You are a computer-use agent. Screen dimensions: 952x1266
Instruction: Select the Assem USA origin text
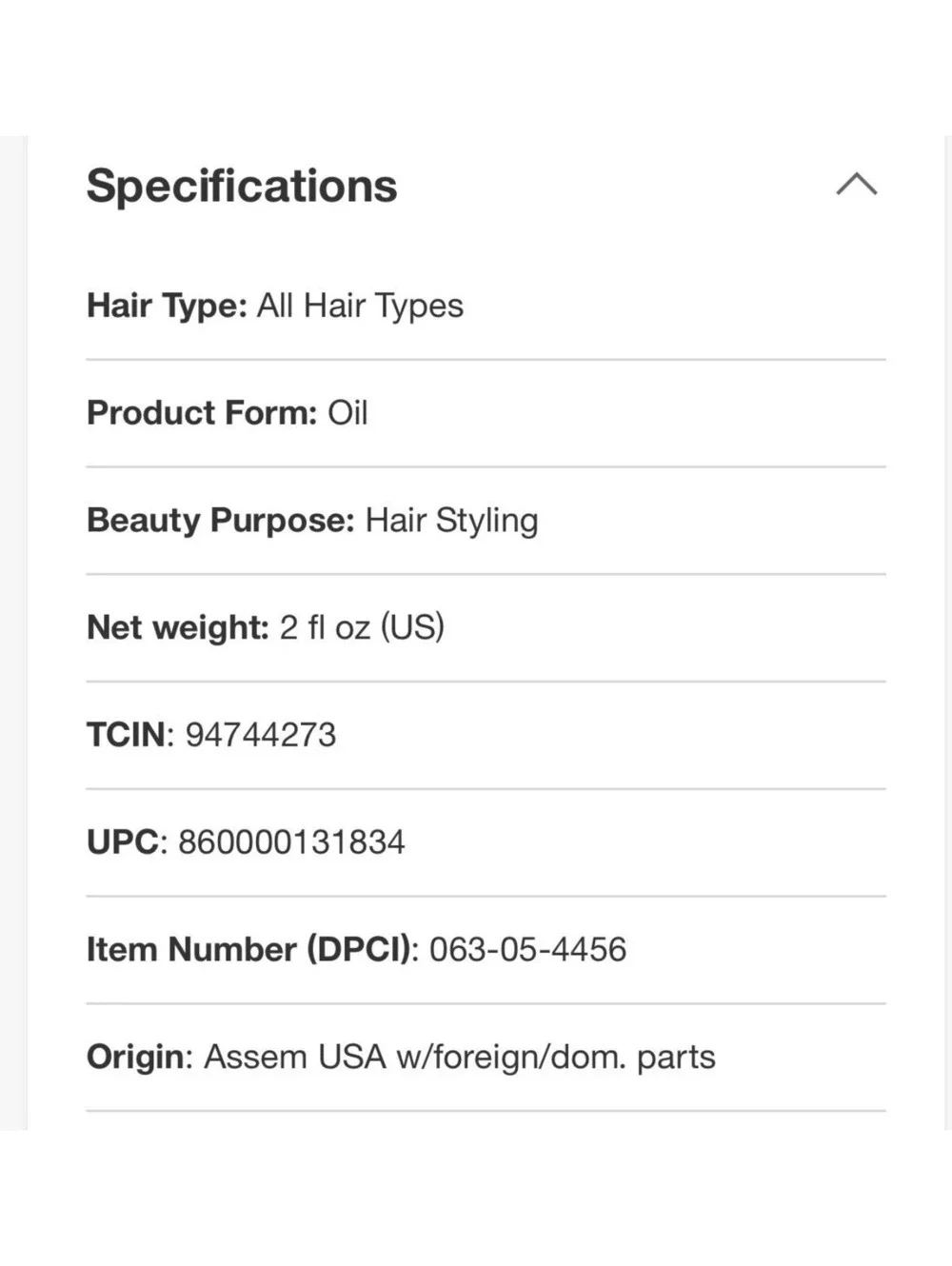pos(460,1058)
